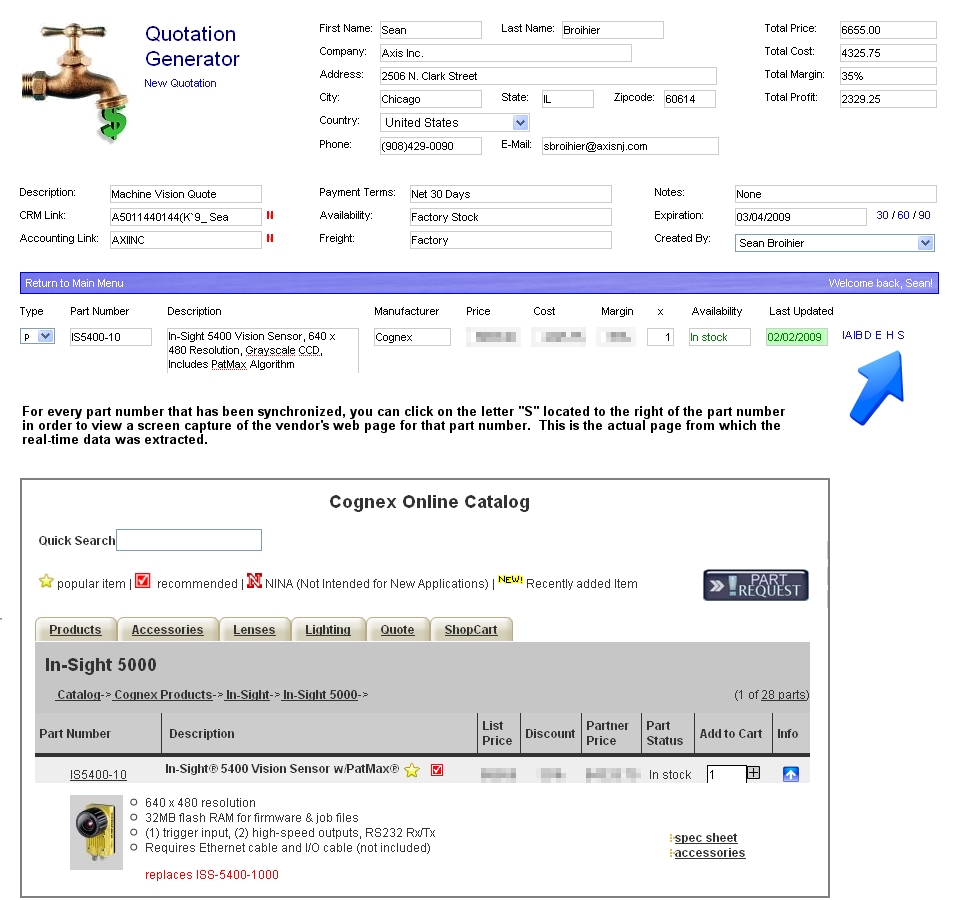Click the plus icon beside Add to Cart quantity

754,773
